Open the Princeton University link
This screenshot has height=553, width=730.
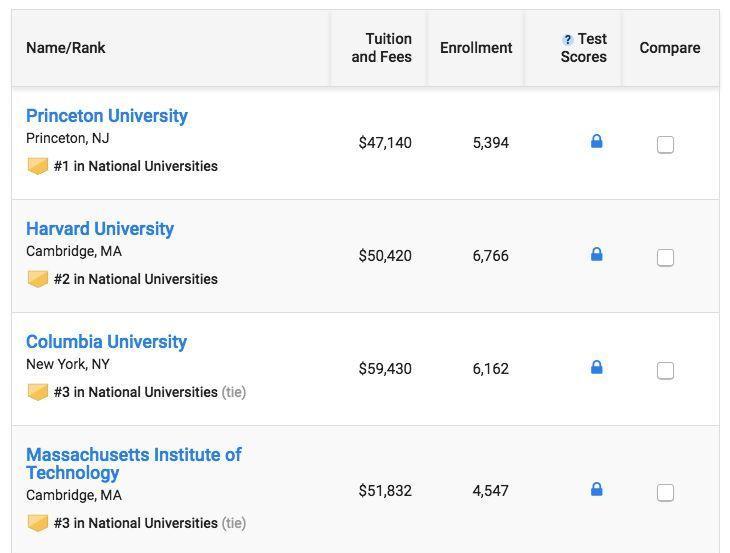[x=107, y=116]
